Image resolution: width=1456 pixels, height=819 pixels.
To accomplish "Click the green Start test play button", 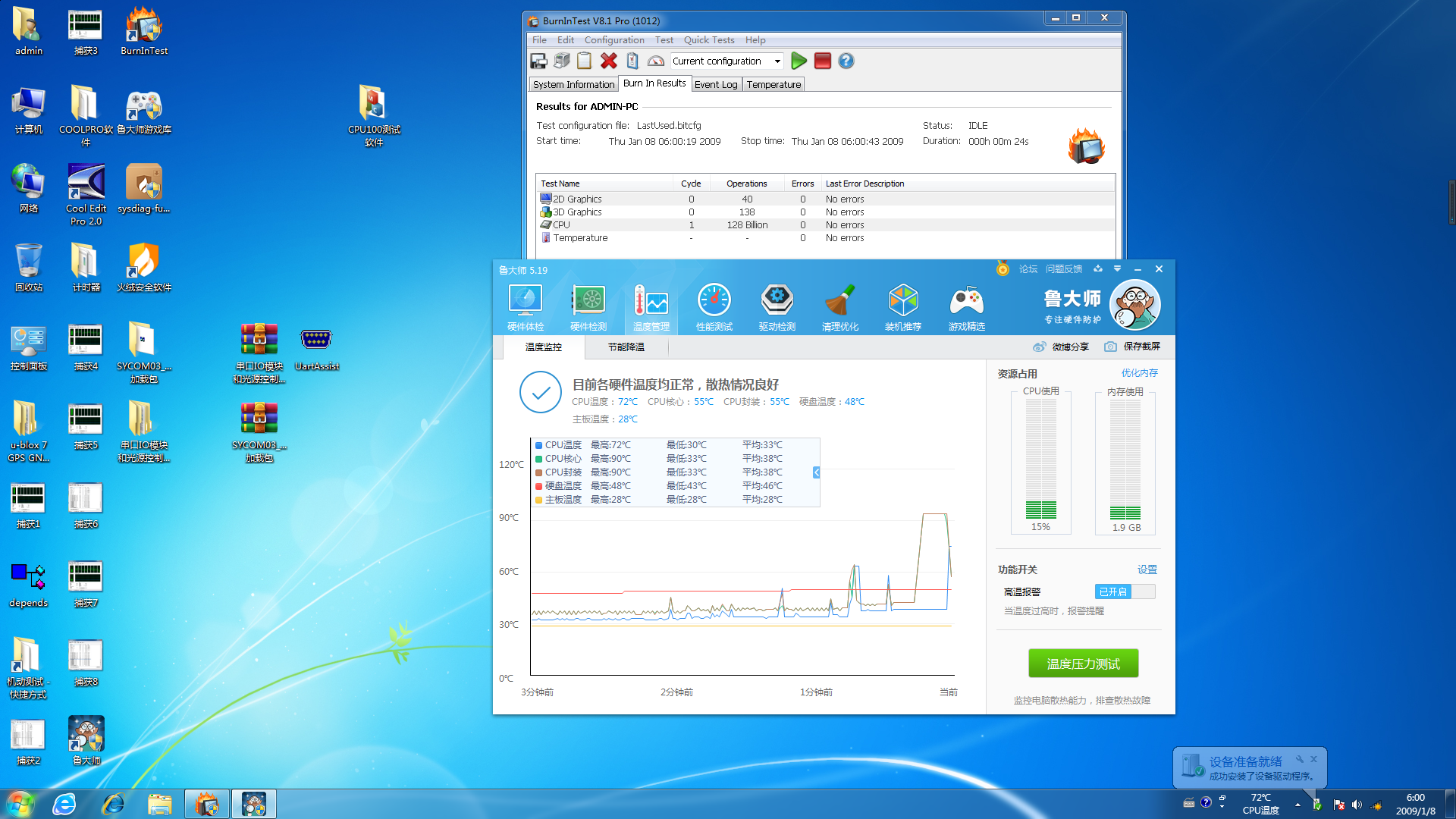I will tap(799, 61).
